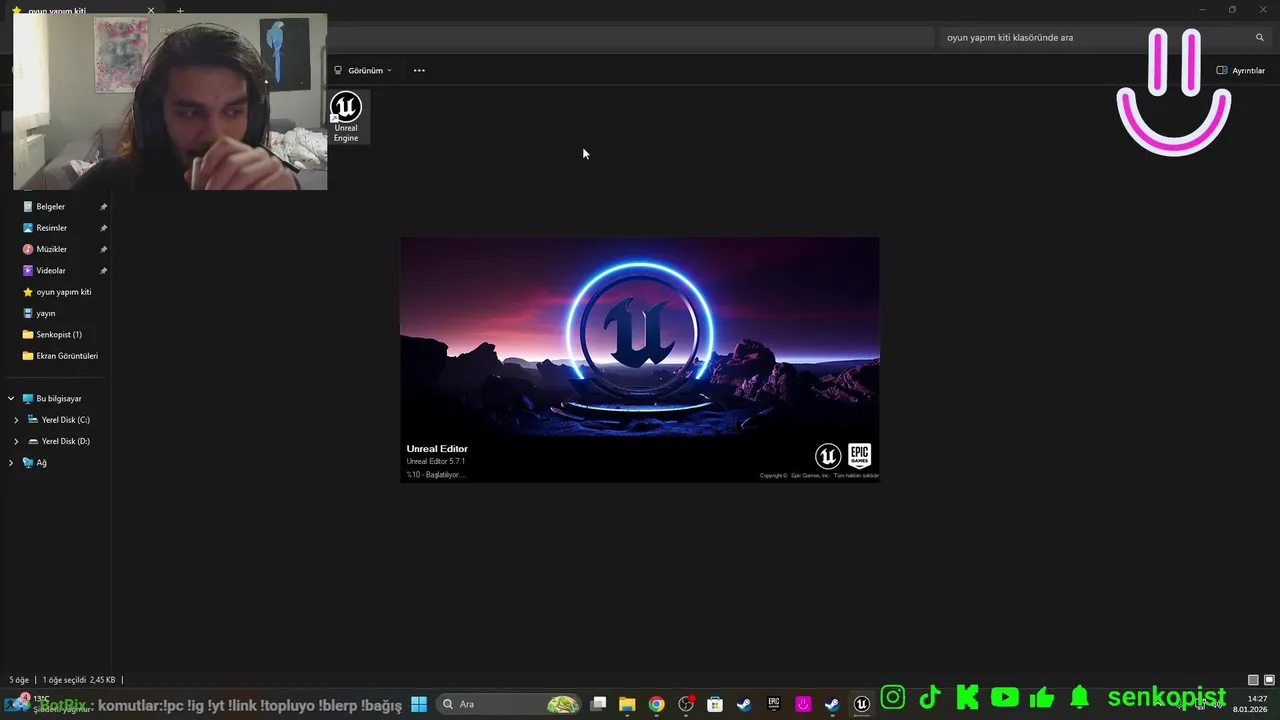
Task: Click the taskbar Ara search box
Action: coord(510,704)
